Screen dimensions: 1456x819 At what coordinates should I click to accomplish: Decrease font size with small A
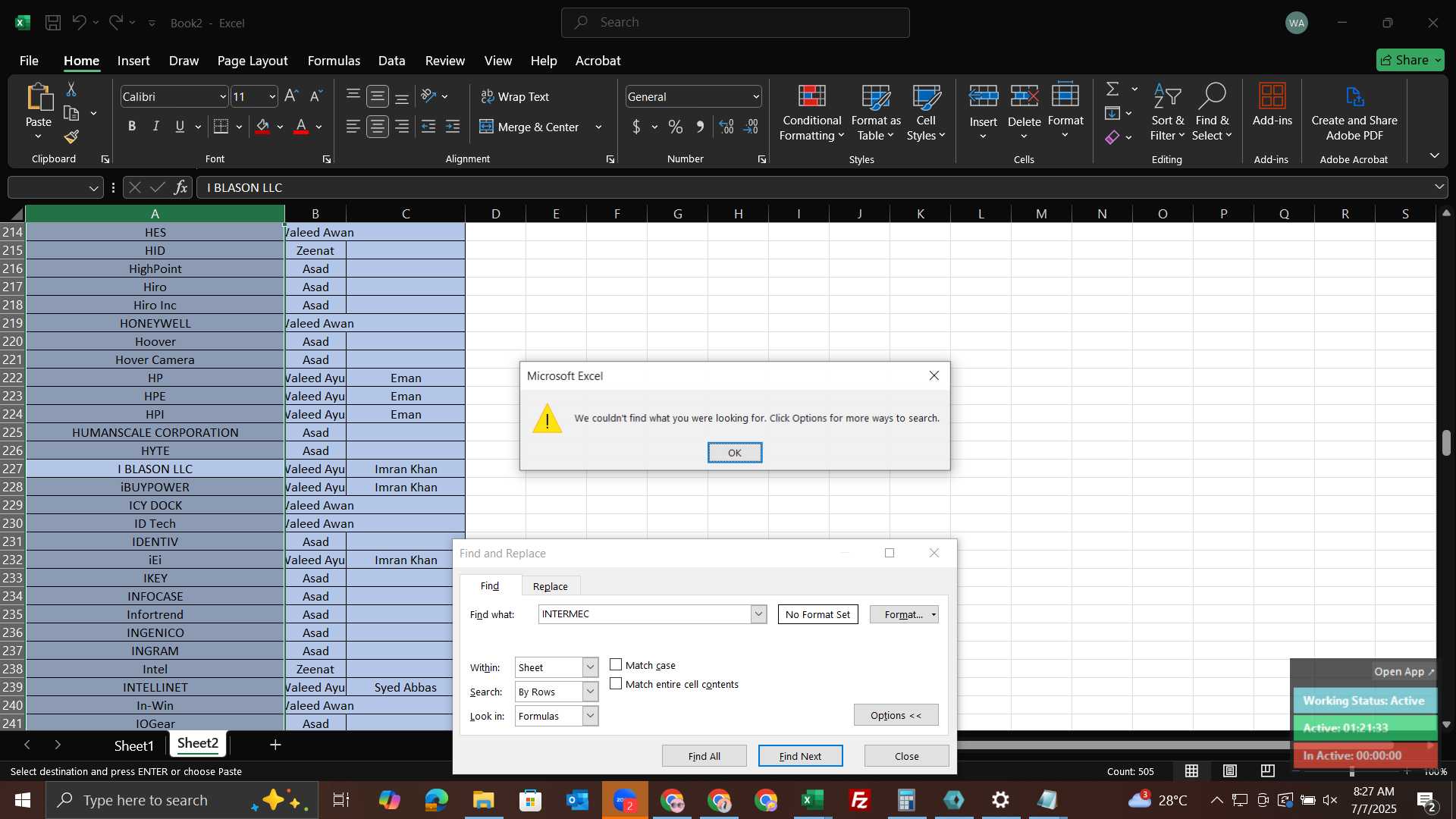pyautogui.click(x=317, y=96)
